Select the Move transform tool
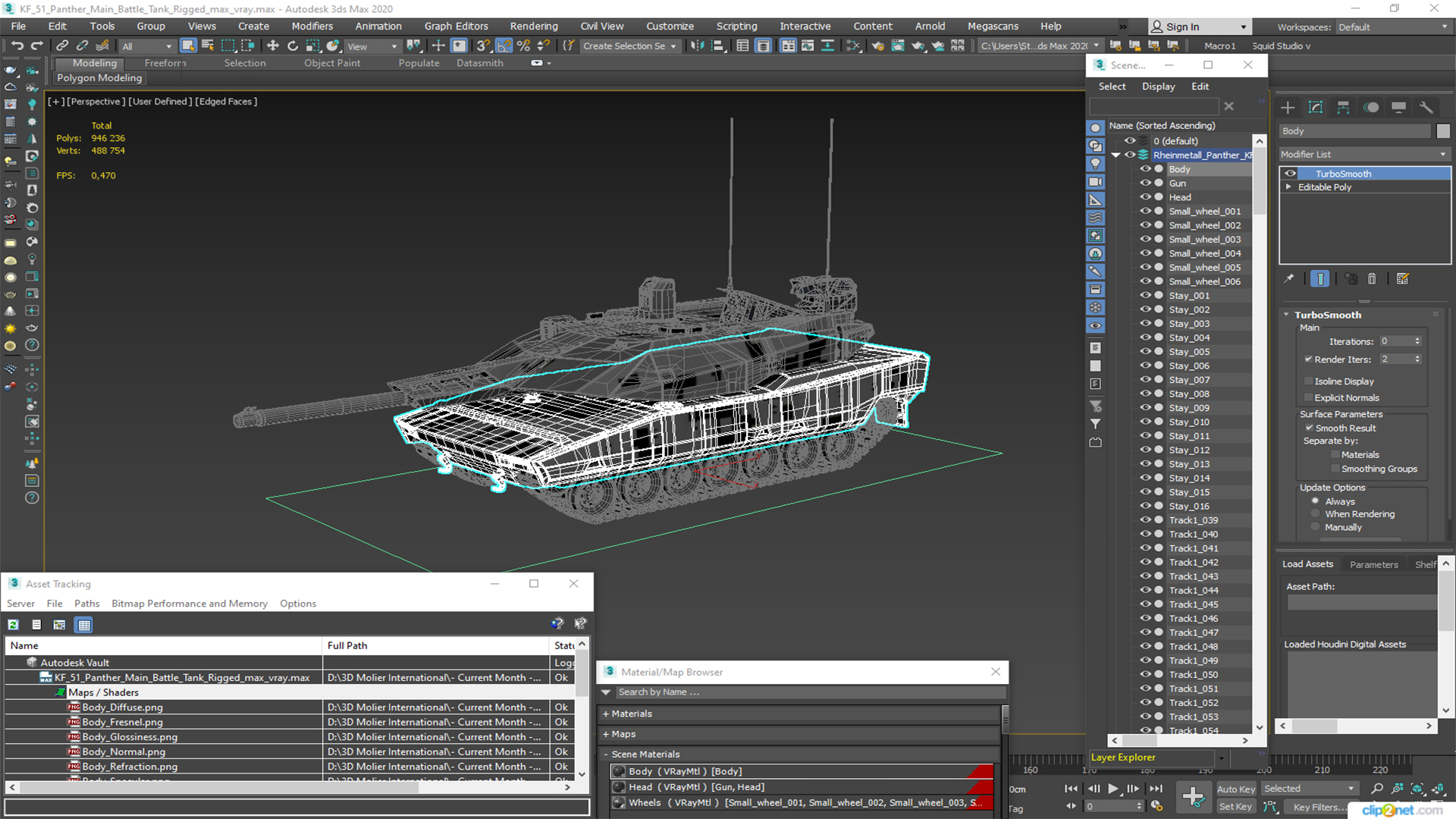The image size is (1456, 819). (x=273, y=46)
